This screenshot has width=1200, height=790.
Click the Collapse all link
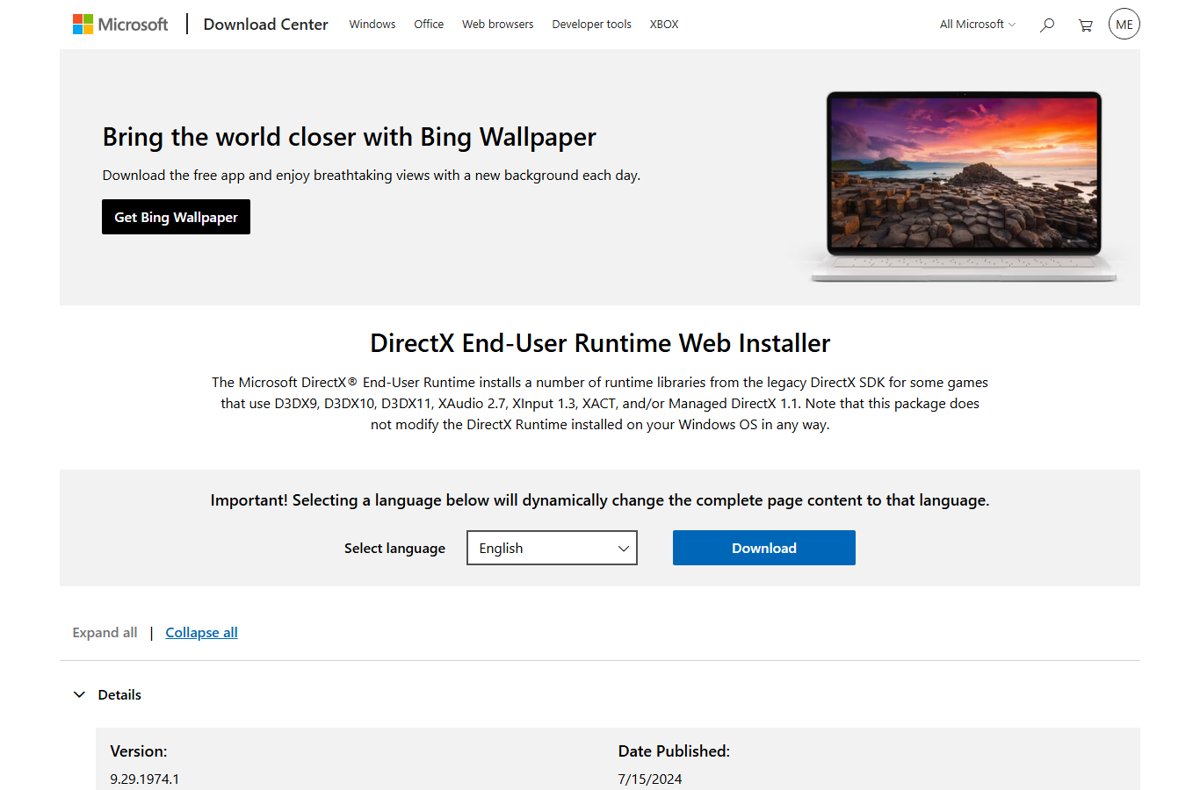pos(201,632)
